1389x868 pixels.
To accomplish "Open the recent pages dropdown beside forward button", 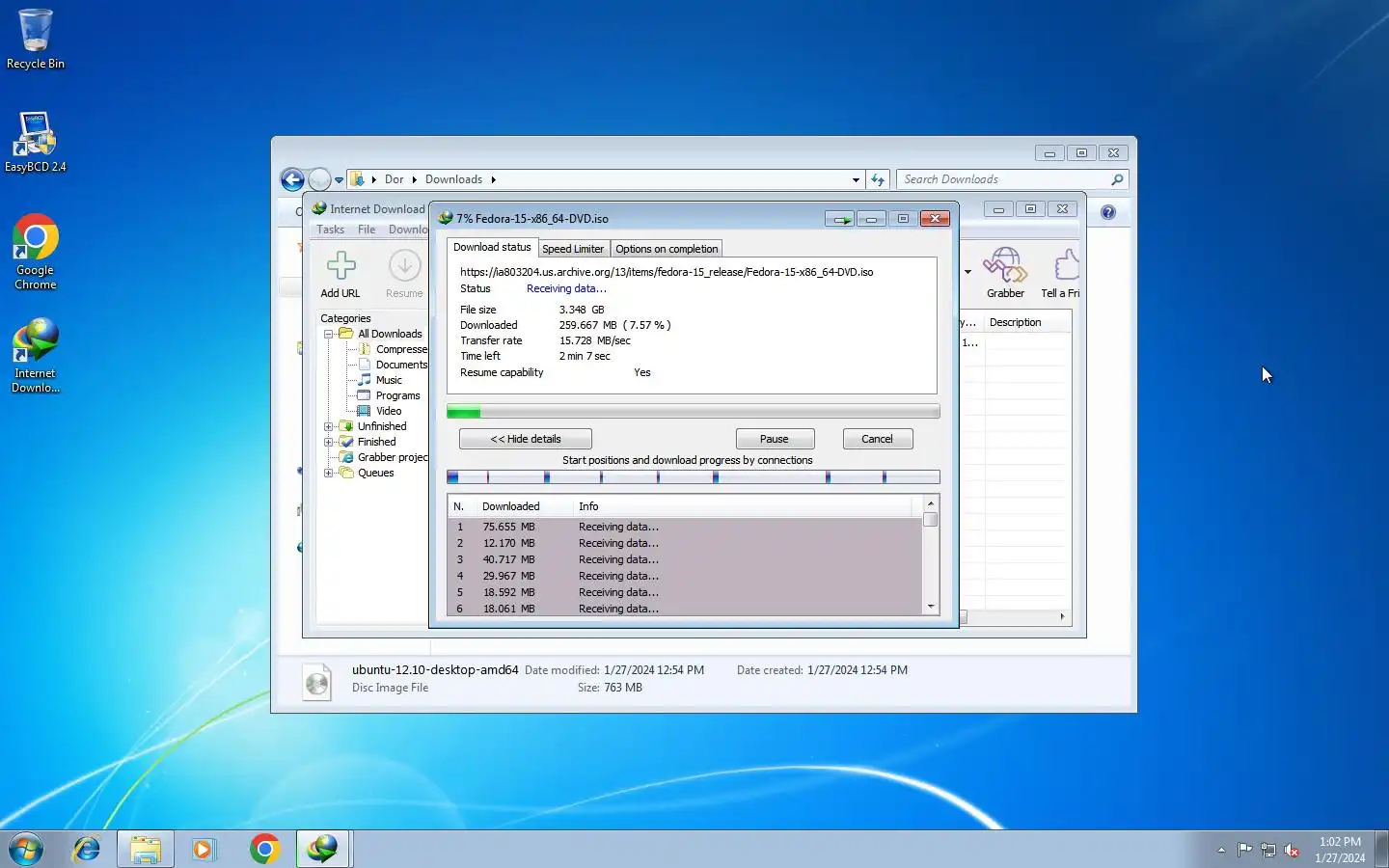I will click(339, 179).
